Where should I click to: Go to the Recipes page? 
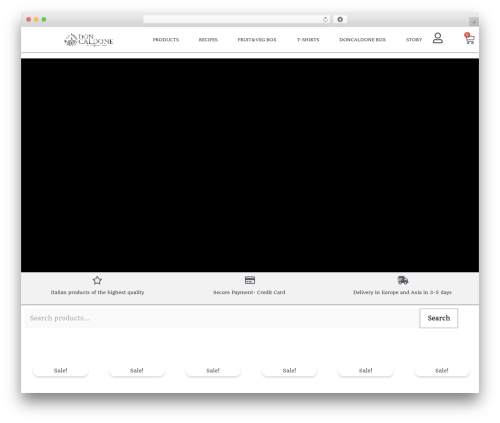pyautogui.click(x=208, y=40)
